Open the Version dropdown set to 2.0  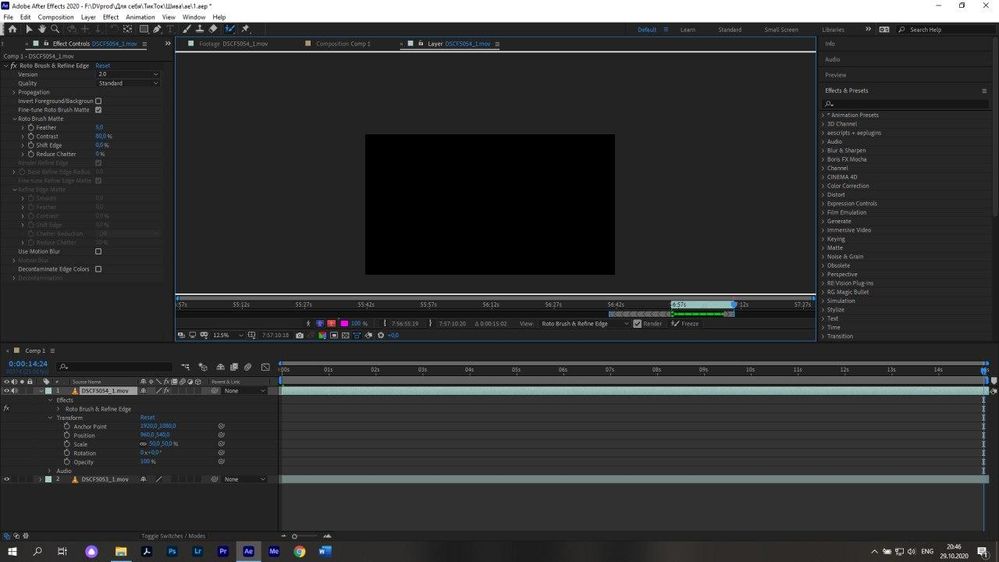[128, 75]
